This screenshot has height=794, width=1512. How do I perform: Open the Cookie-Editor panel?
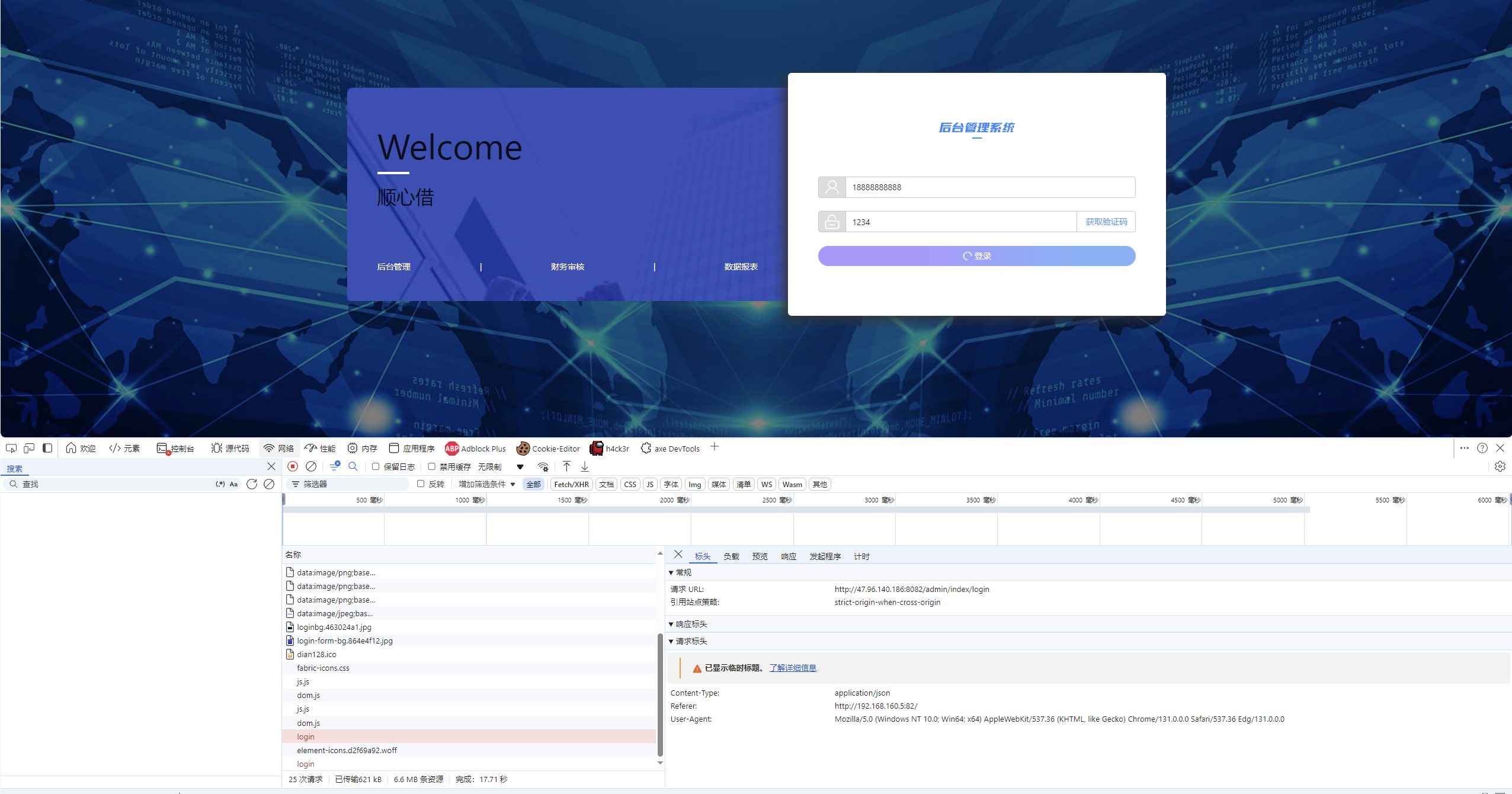(x=548, y=449)
